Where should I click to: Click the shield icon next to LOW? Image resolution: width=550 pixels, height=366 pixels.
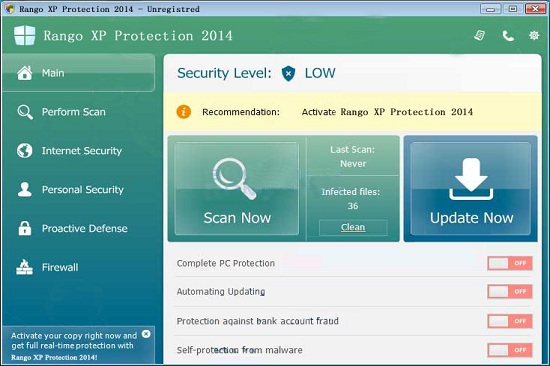288,73
